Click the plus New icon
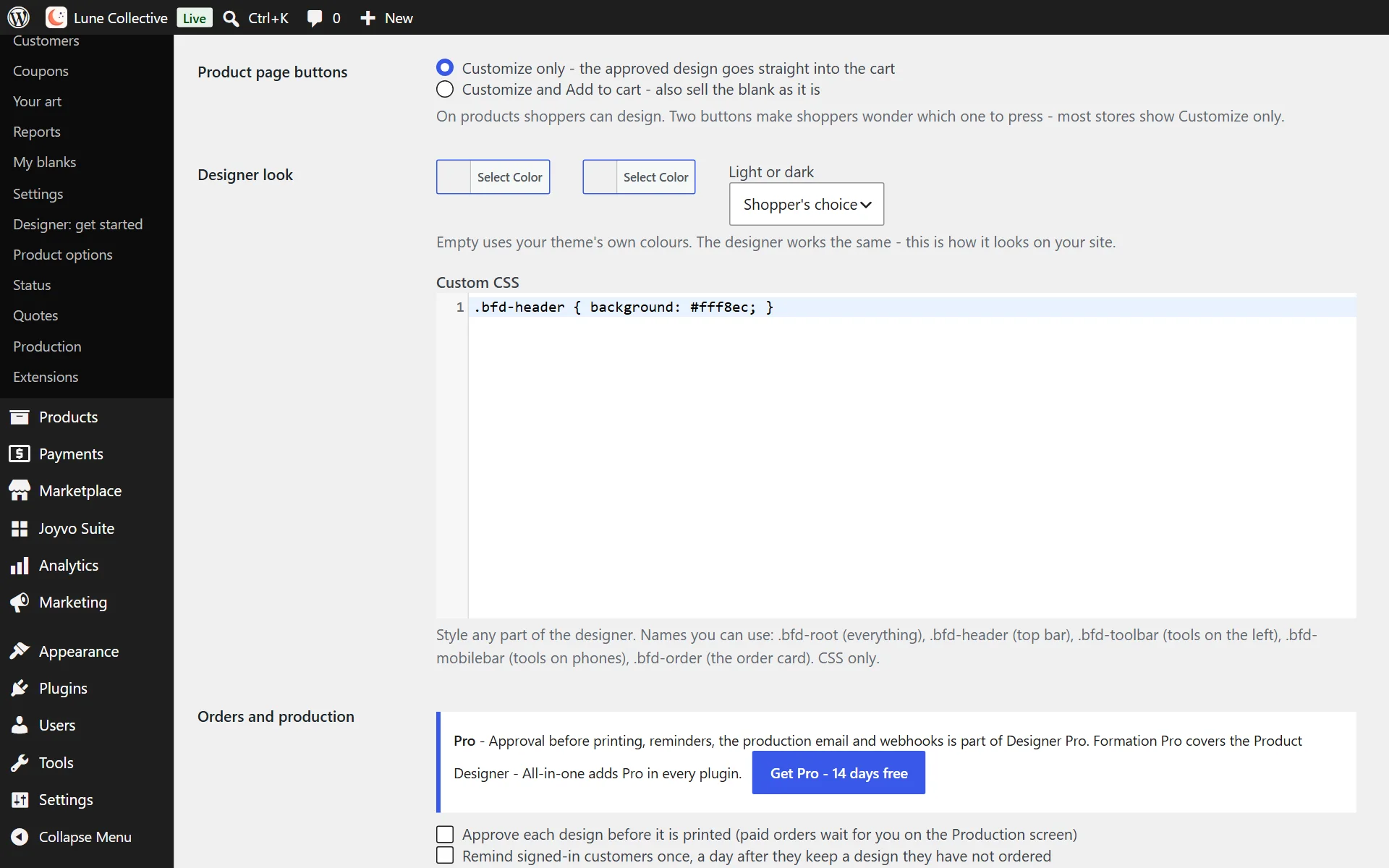The image size is (1389, 868). [368, 18]
